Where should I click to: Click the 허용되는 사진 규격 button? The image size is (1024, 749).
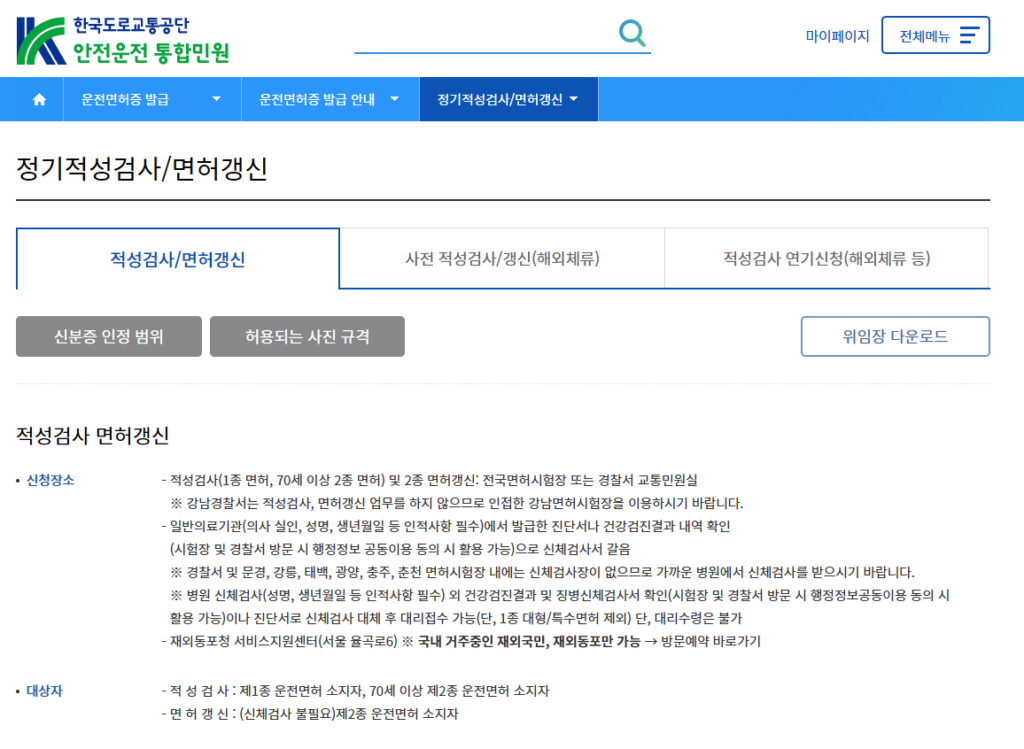point(306,336)
